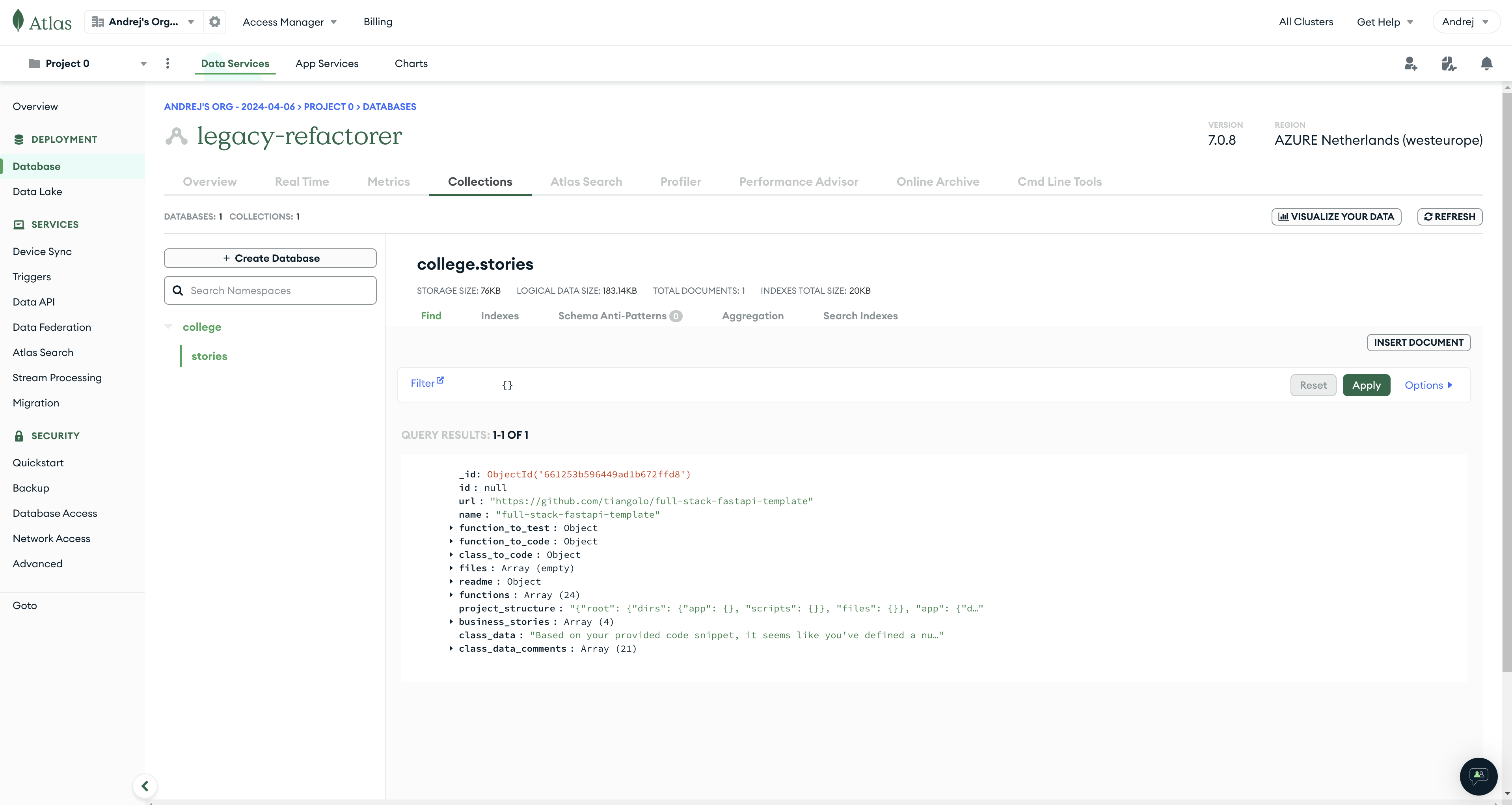Viewport: 1512px width, 805px height.
Task: Click the invite user icon
Action: [x=1410, y=63]
